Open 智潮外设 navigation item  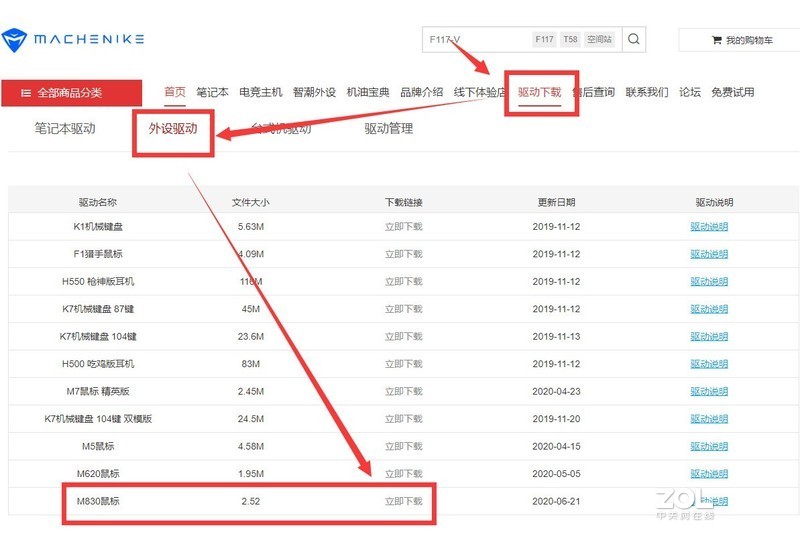click(314, 92)
